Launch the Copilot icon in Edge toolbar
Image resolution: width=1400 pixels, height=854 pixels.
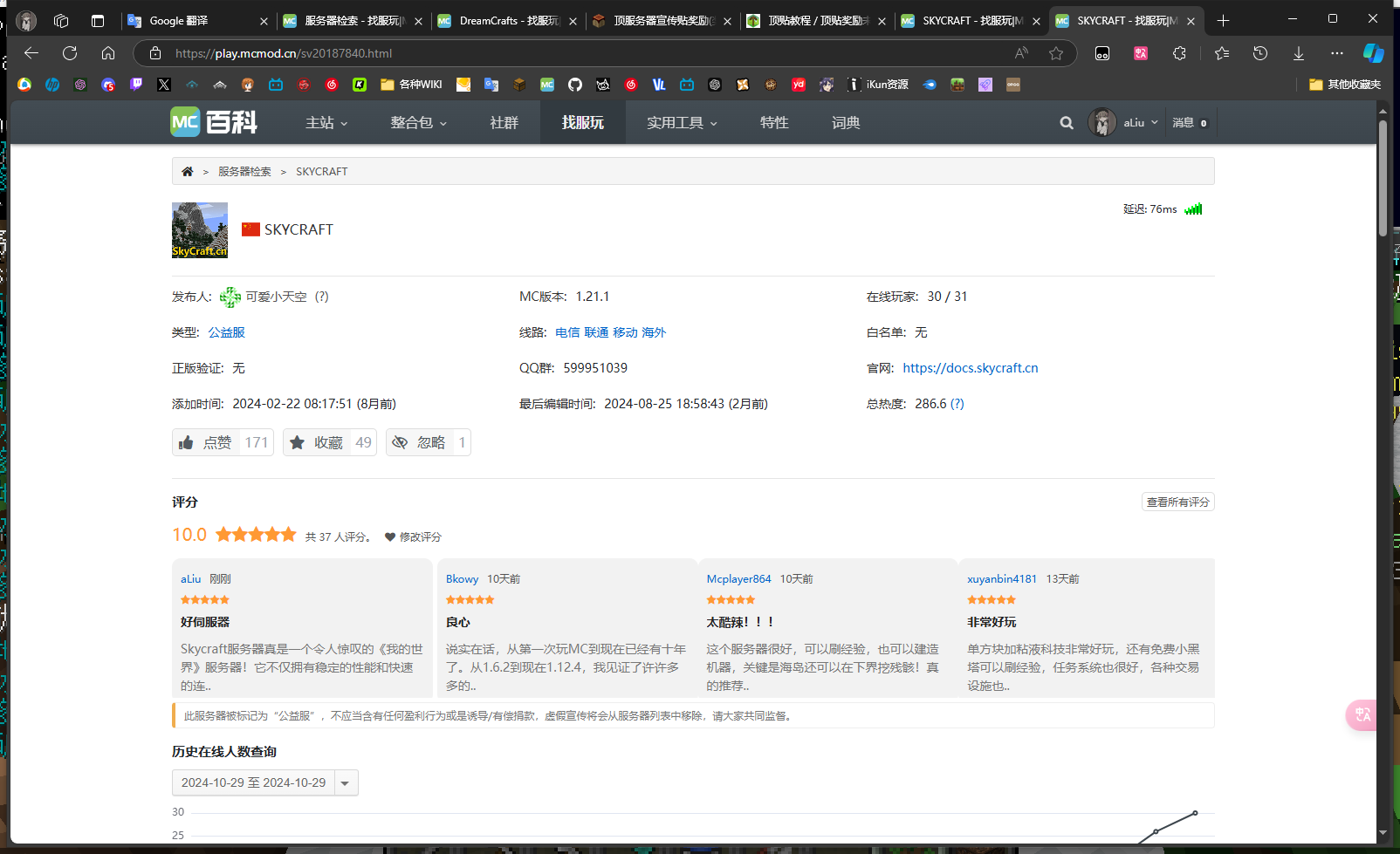(x=1374, y=53)
